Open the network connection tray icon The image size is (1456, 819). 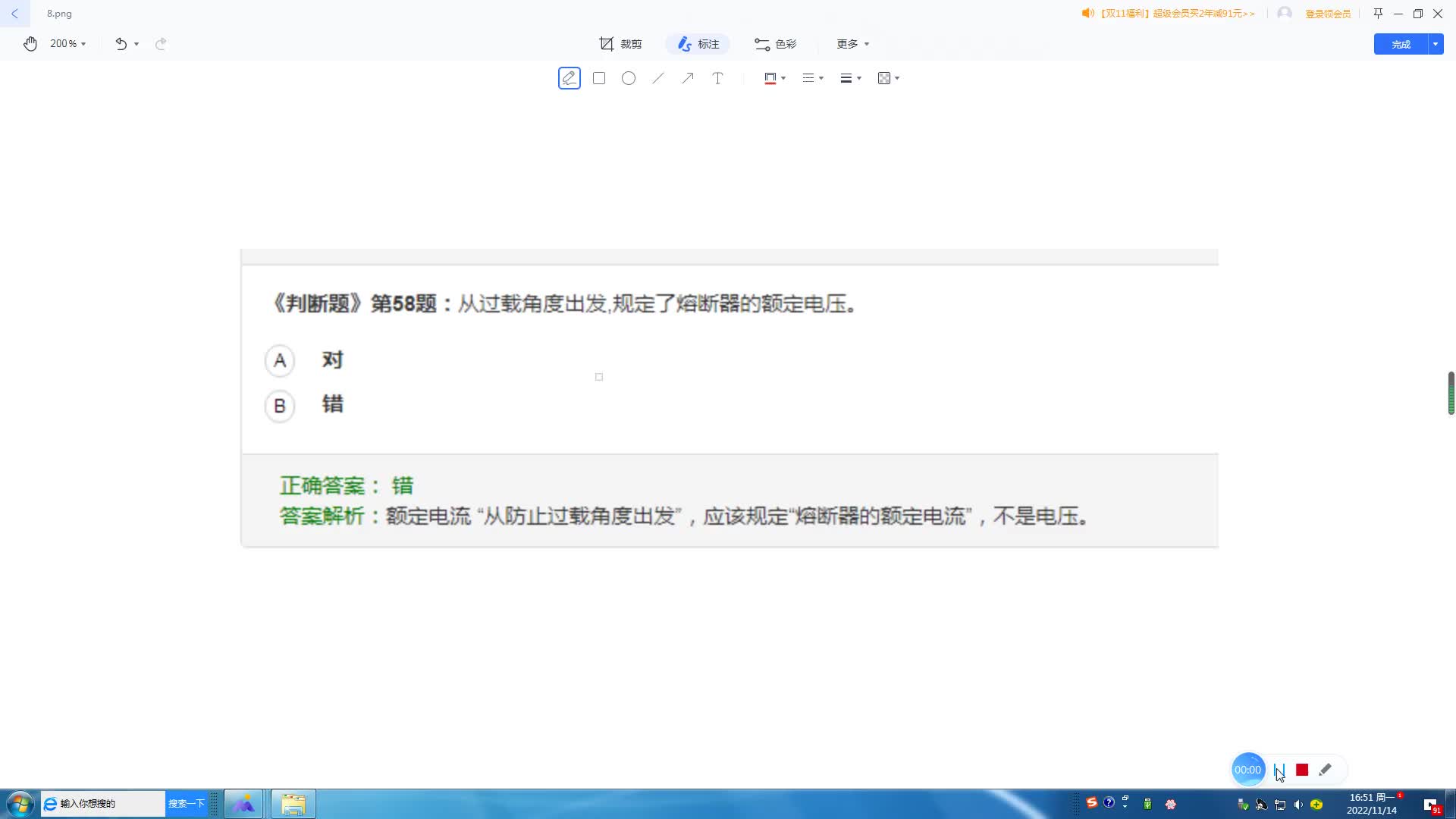tap(1280, 805)
